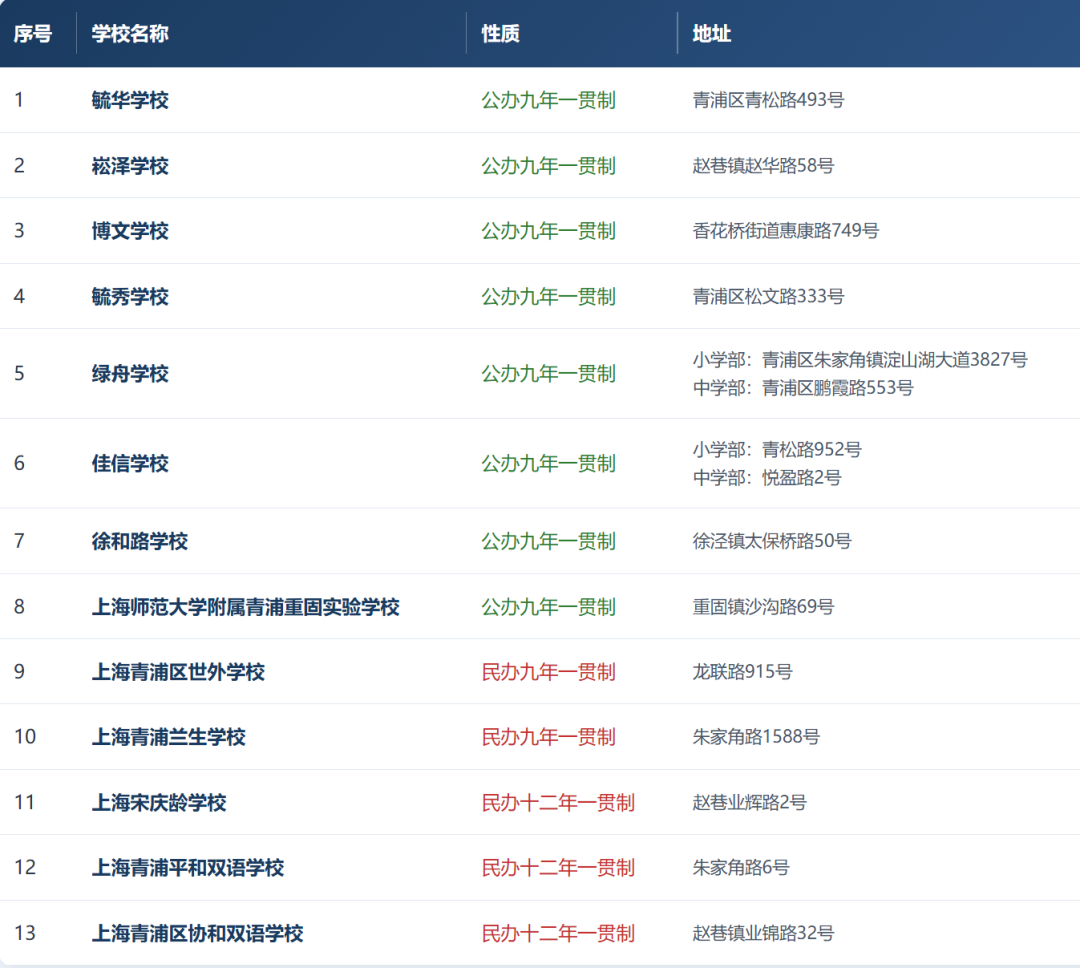This screenshot has width=1080, height=968.
Task: Select the school name 毓华学校
Action: [130, 100]
